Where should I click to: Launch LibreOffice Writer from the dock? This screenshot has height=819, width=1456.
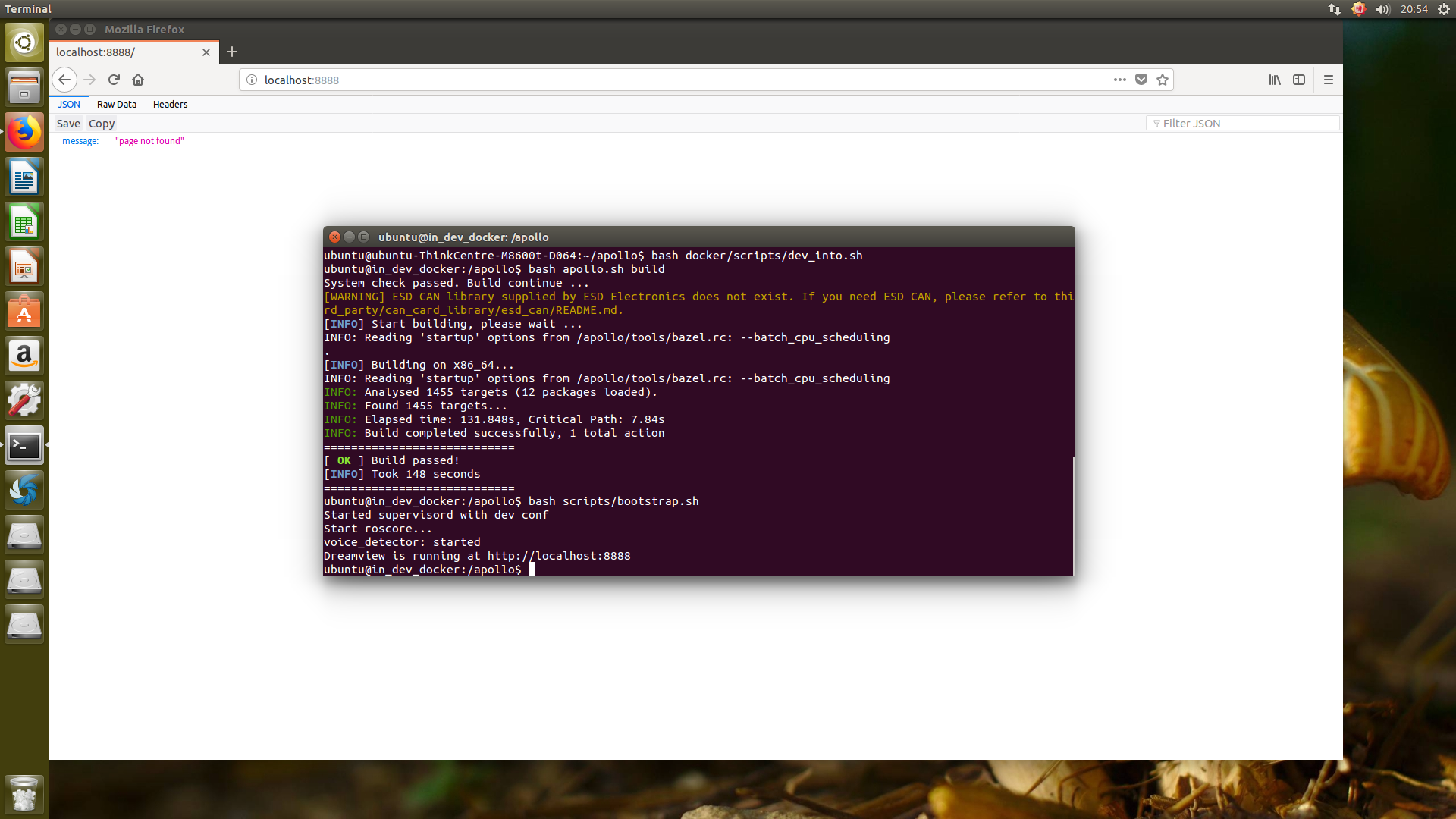click(24, 177)
